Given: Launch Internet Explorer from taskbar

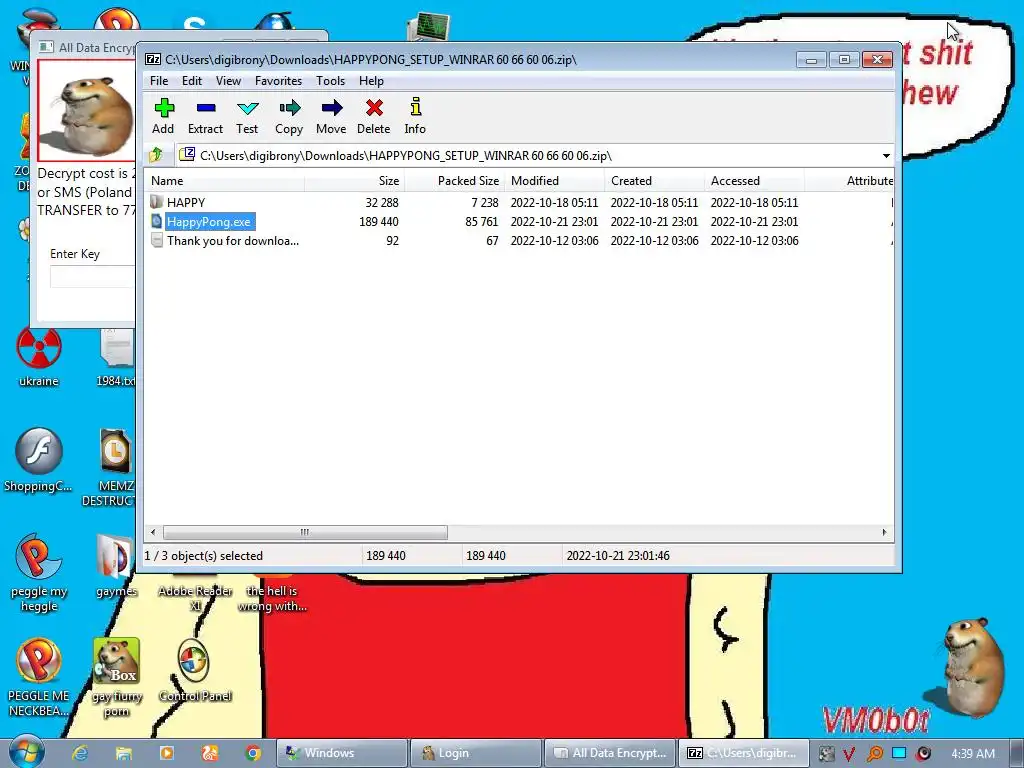Looking at the screenshot, I should (80, 753).
